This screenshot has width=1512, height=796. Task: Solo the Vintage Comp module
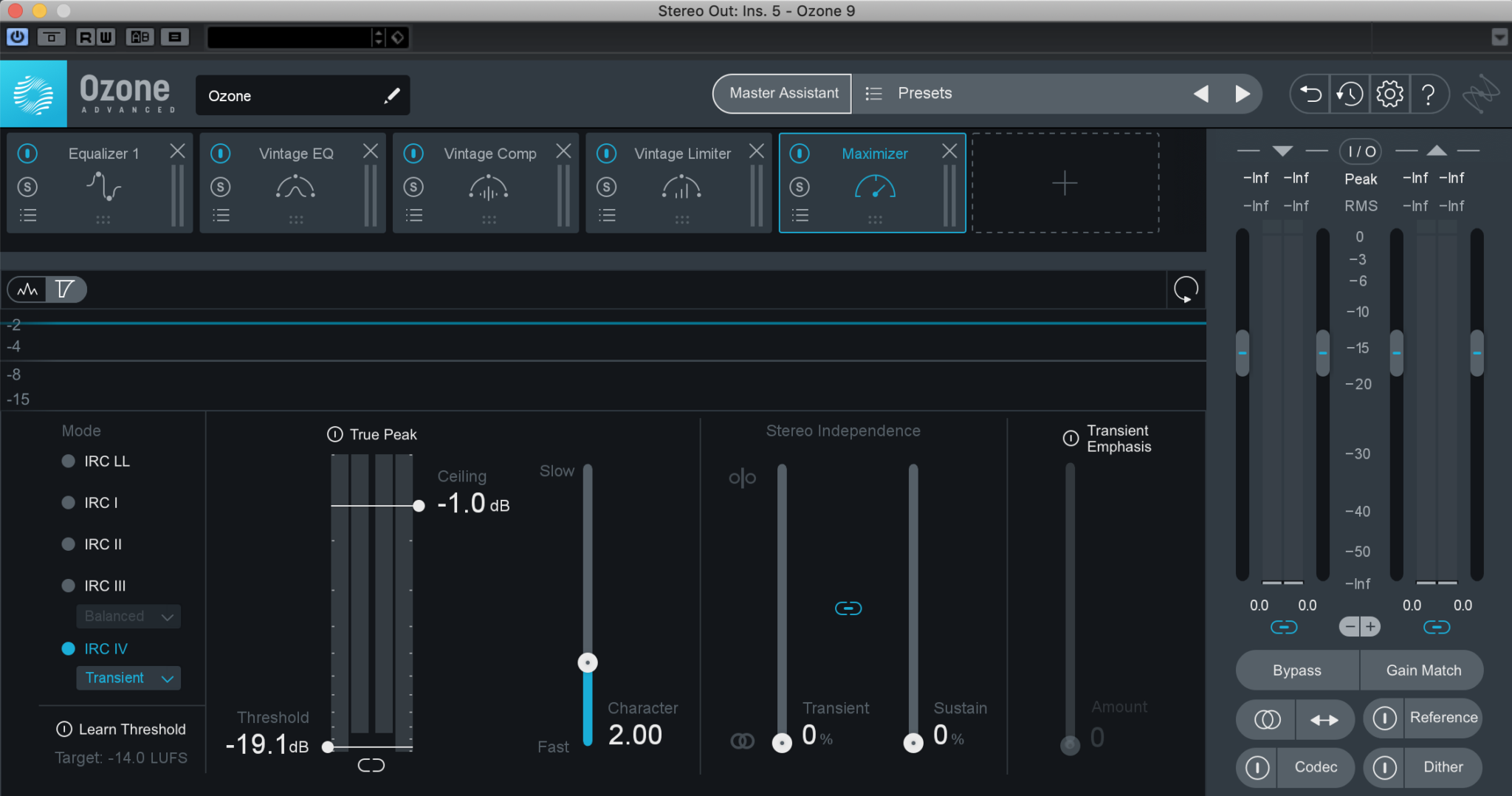click(x=413, y=187)
